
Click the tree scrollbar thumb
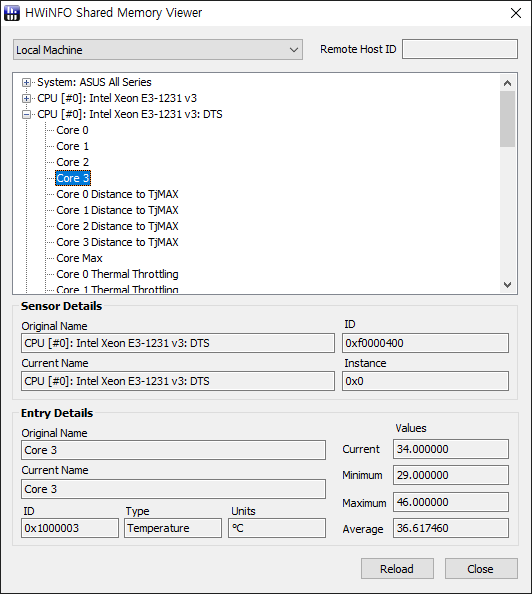pyautogui.click(x=508, y=119)
